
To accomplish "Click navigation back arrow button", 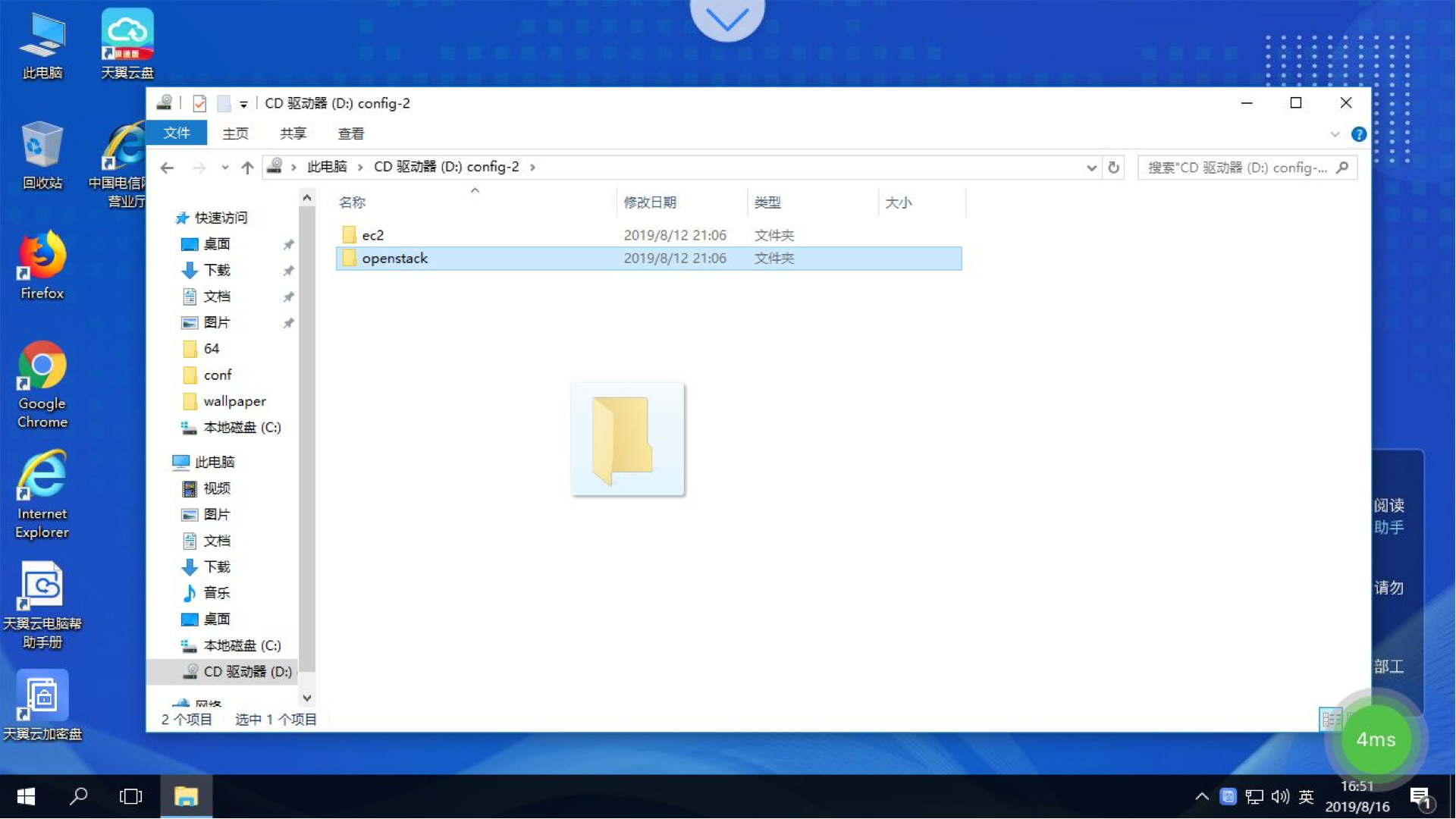I will pos(168,167).
